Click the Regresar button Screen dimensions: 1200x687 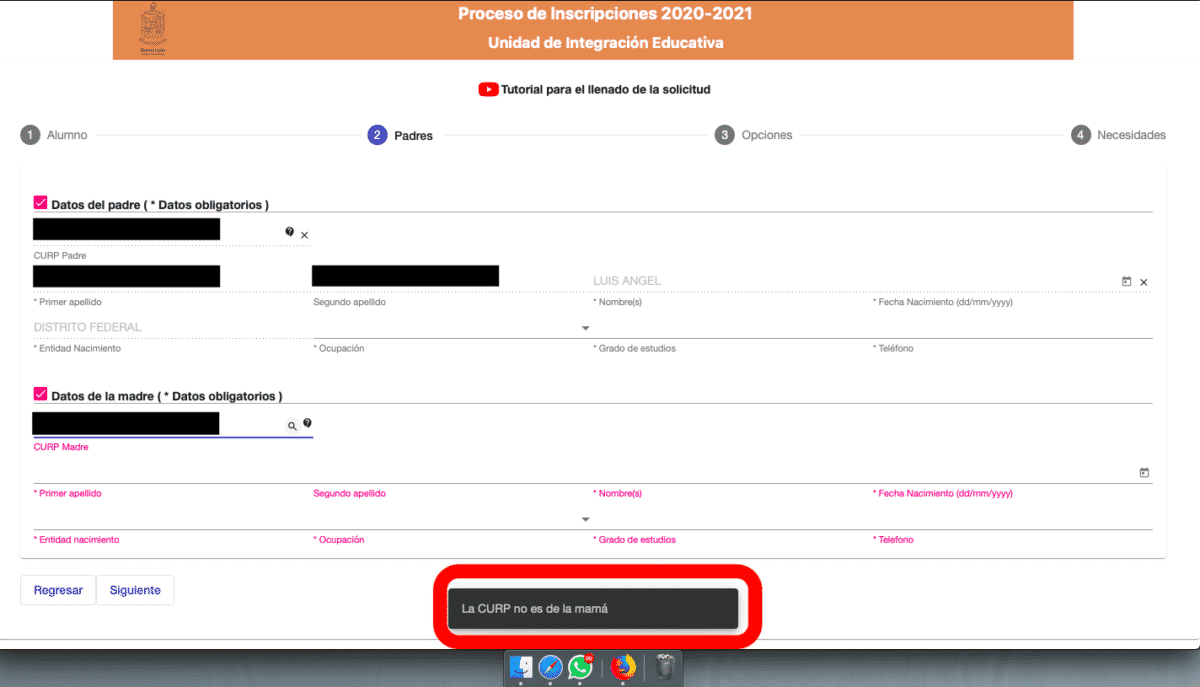tap(58, 590)
